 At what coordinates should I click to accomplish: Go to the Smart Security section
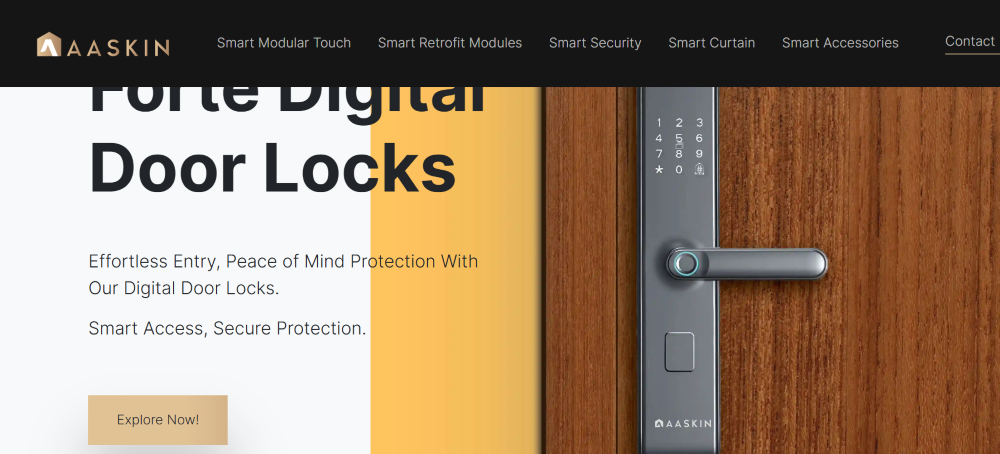click(595, 43)
